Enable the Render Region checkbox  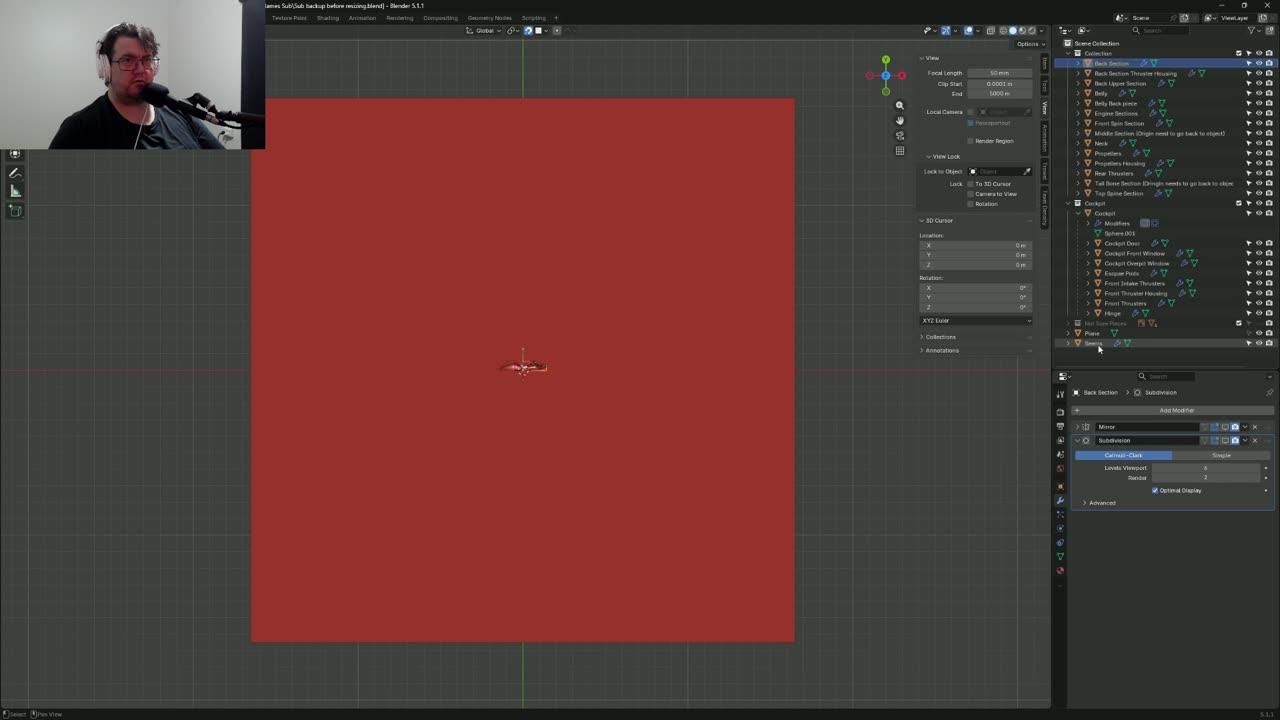point(970,141)
